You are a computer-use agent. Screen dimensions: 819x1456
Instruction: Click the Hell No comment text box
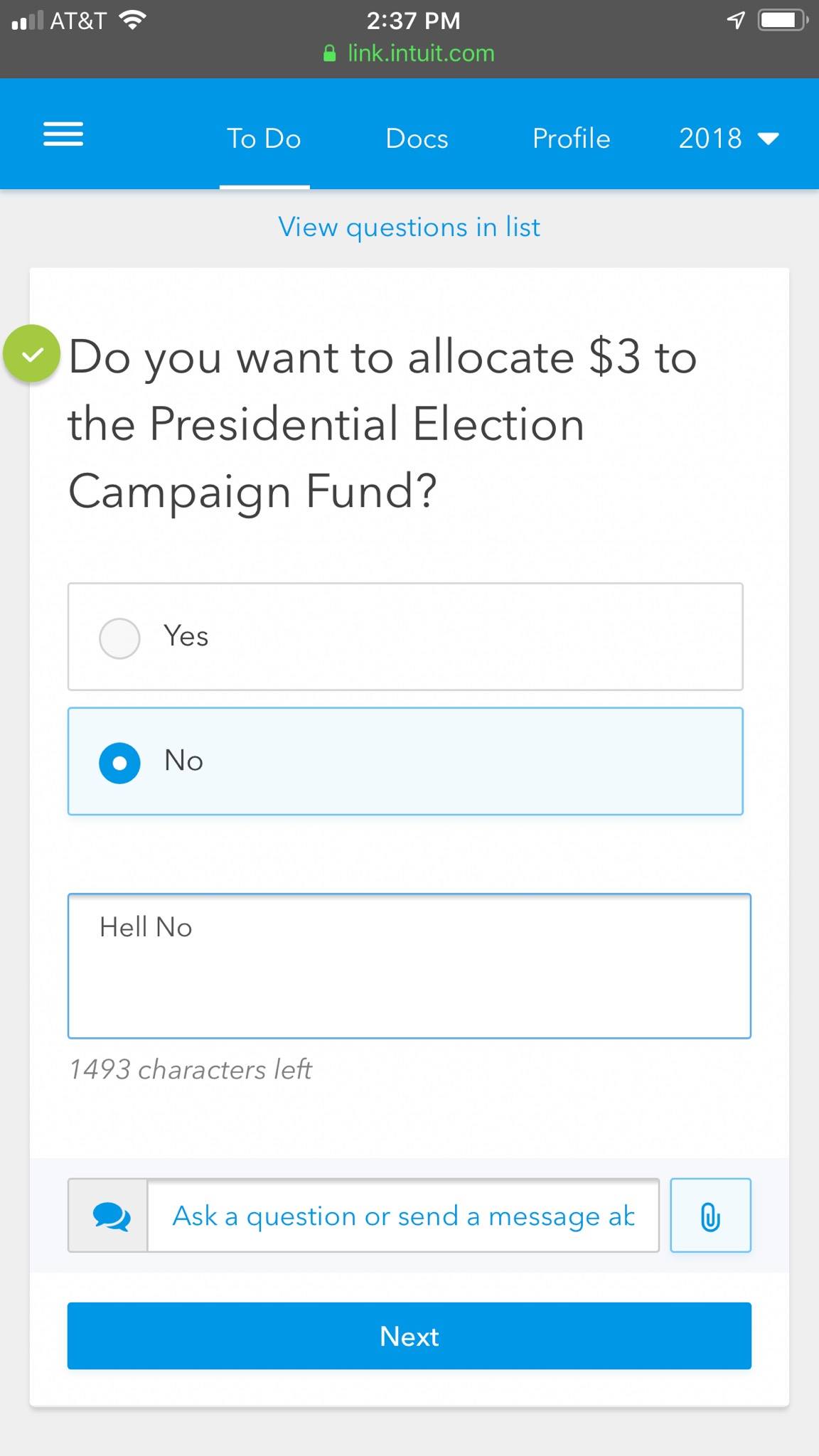409,965
